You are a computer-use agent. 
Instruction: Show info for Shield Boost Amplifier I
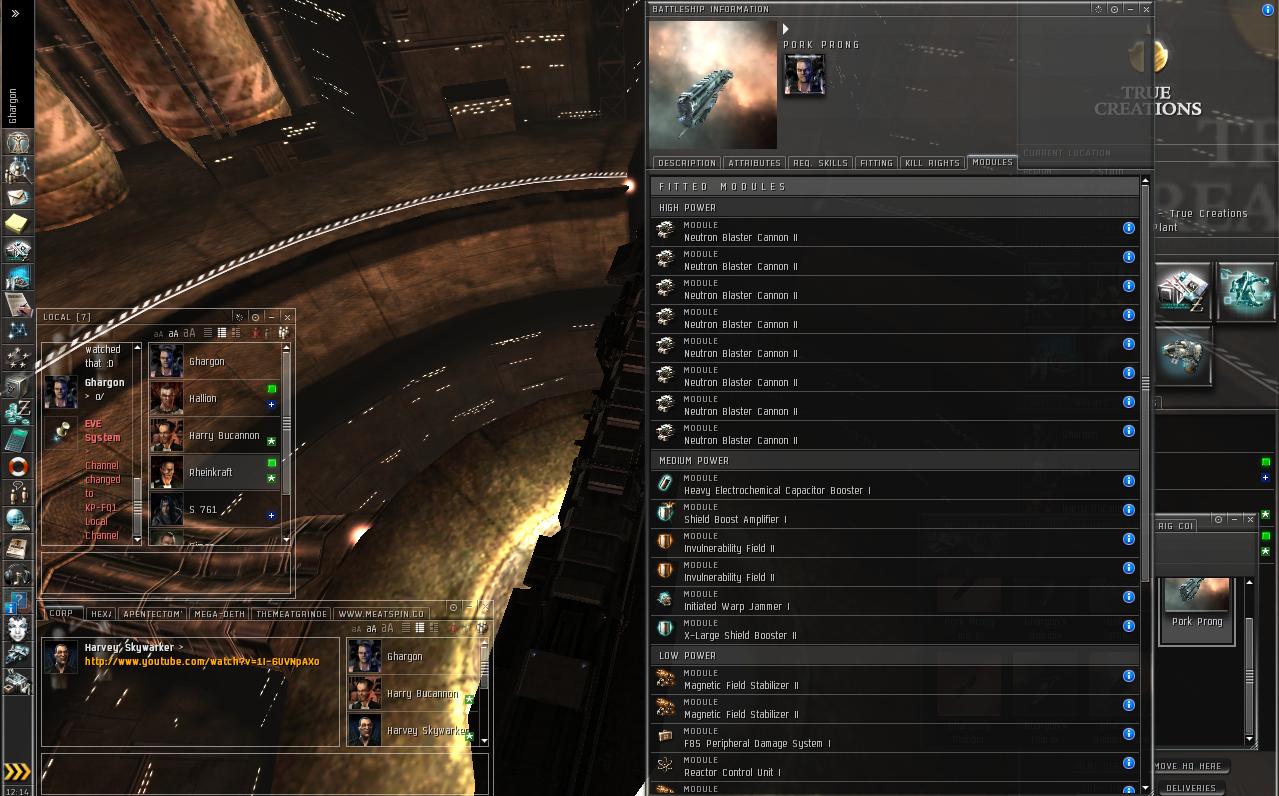[x=1128, y=510]
